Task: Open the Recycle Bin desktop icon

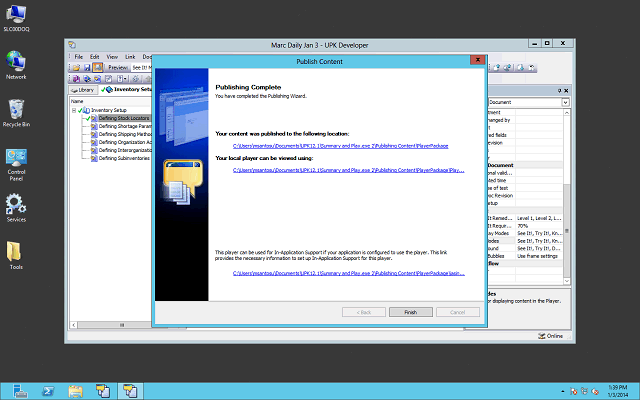Action: point(16,113)
